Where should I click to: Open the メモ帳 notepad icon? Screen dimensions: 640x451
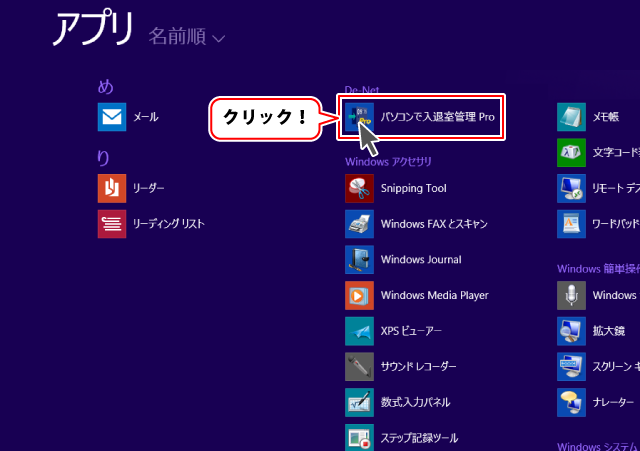[571, 117]
